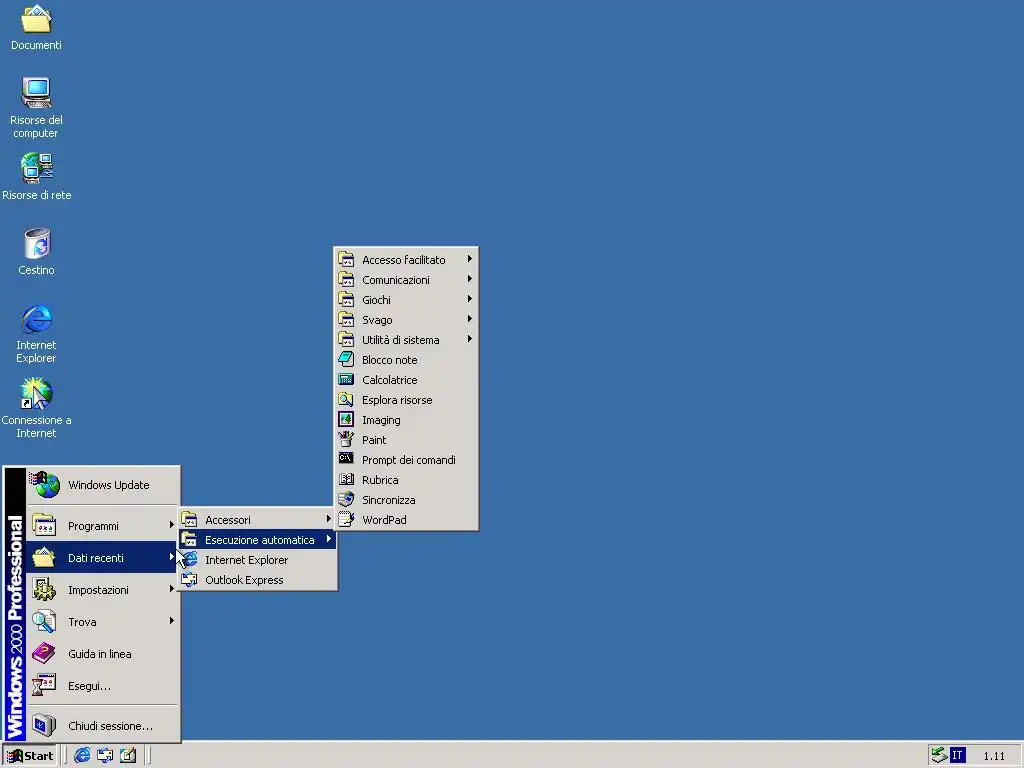Click the Calcolatrice calculator icon

346,379
